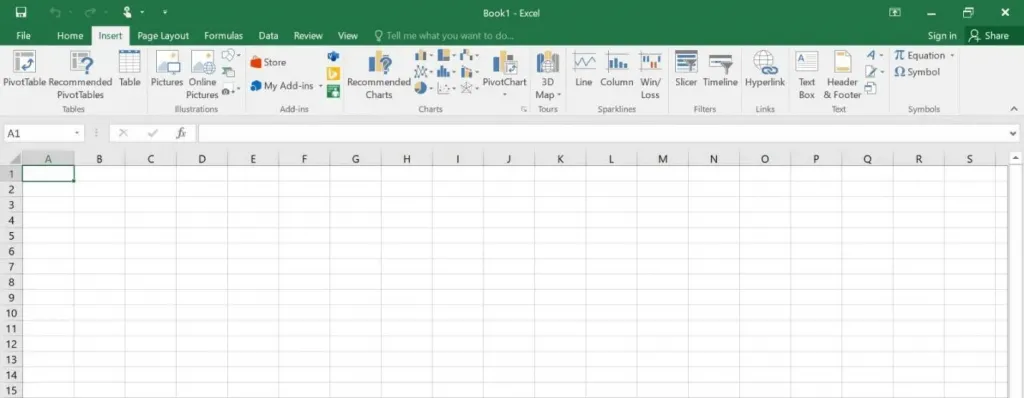Open the Store add-ins button
1024x398 pixels.
(268, 62)
